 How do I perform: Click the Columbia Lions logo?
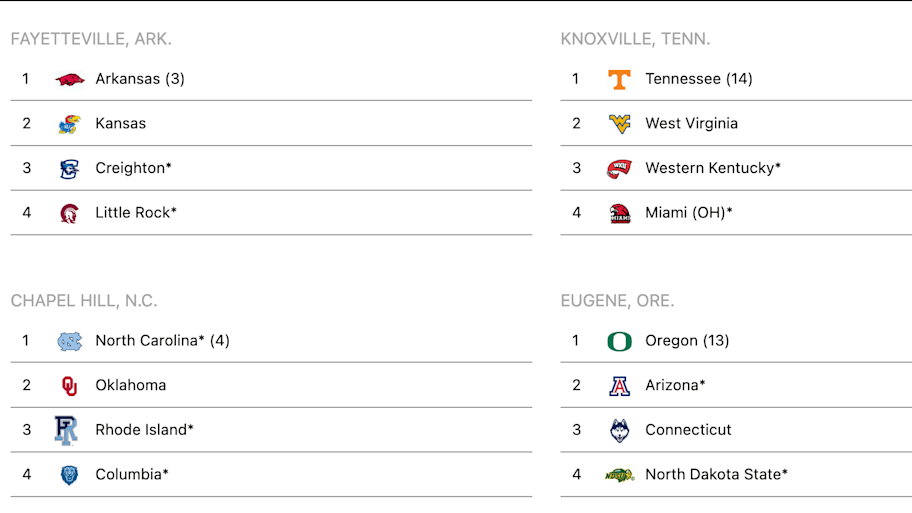pos(69,475)
